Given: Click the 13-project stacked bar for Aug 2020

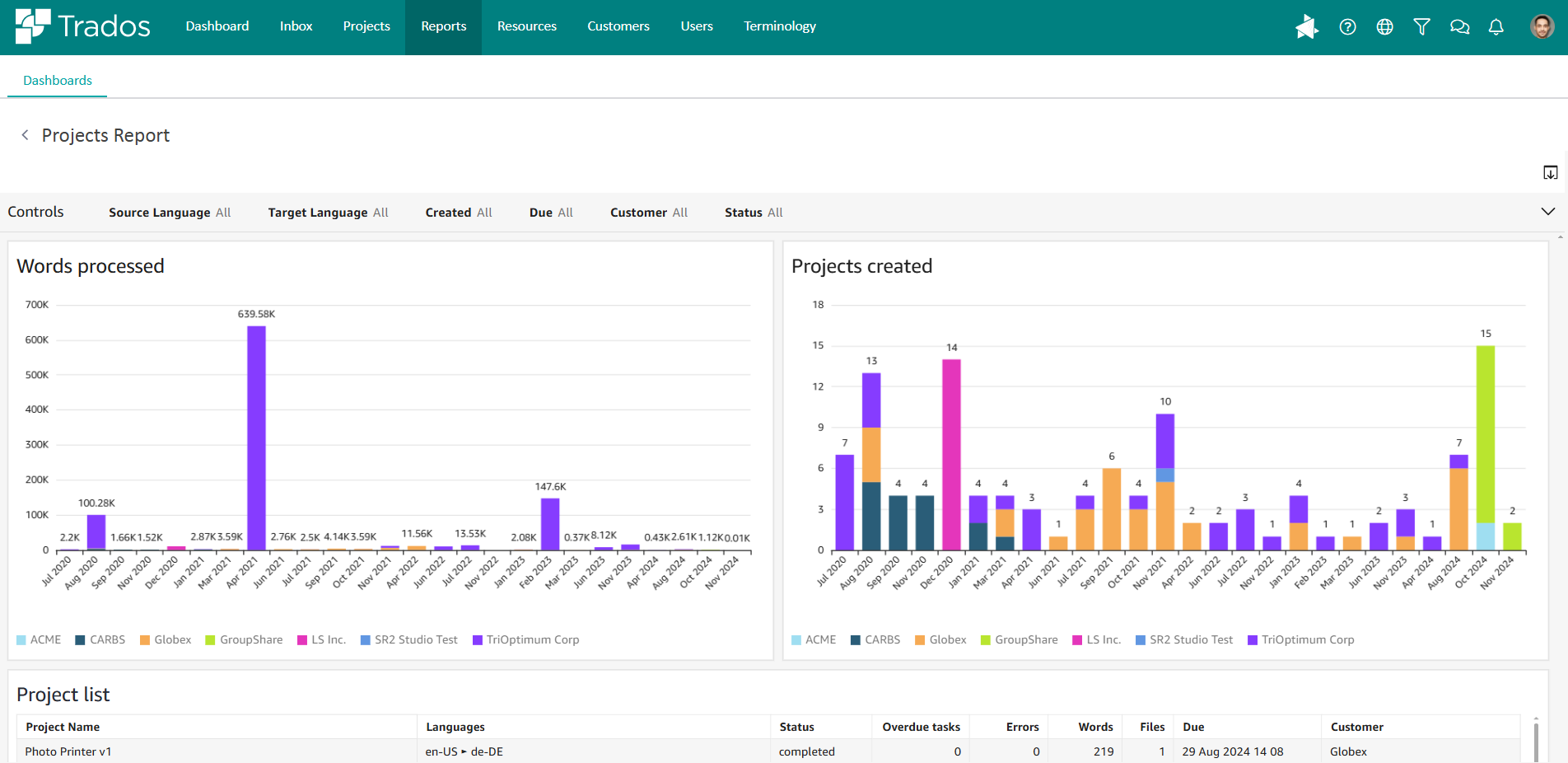Looking at the screenshot, I should 871,461.
